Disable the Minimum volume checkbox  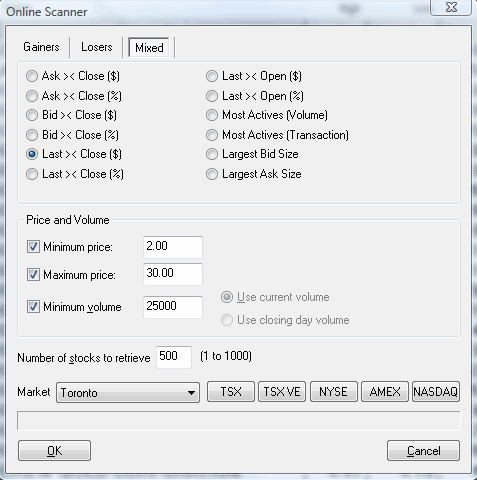pyautogui.click(x=33, y=307)
